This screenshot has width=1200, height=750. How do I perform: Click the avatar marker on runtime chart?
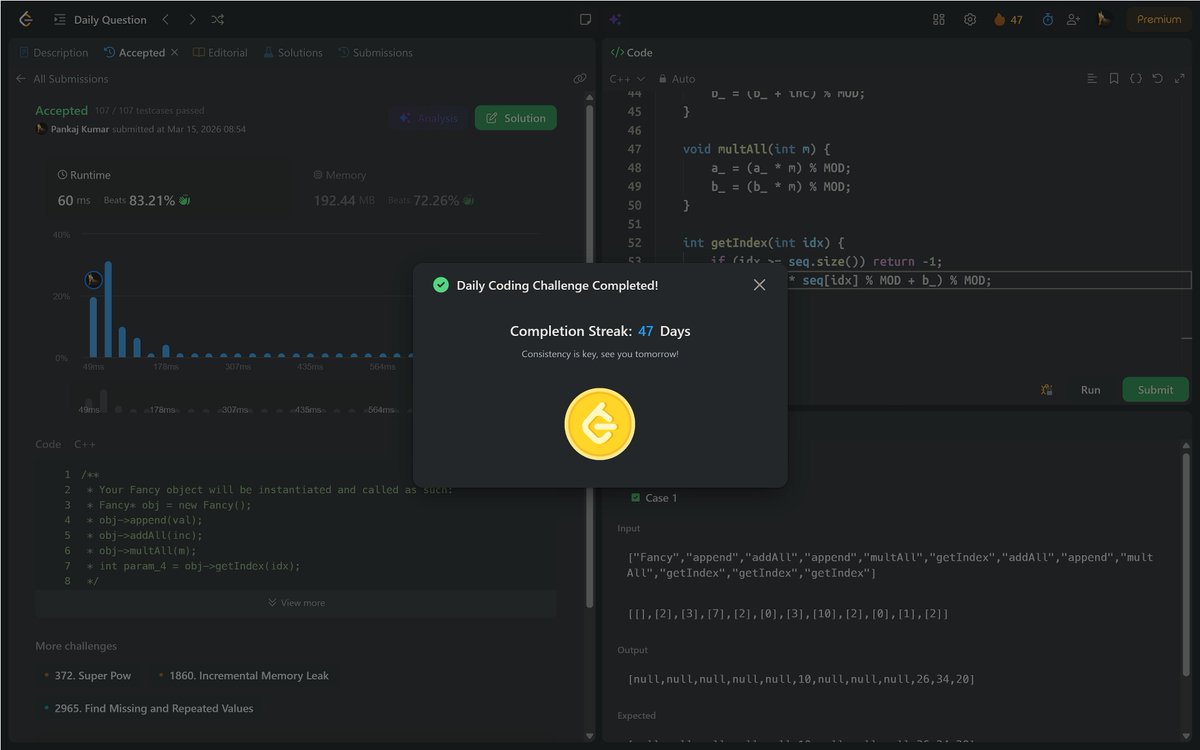click(93, 280)
